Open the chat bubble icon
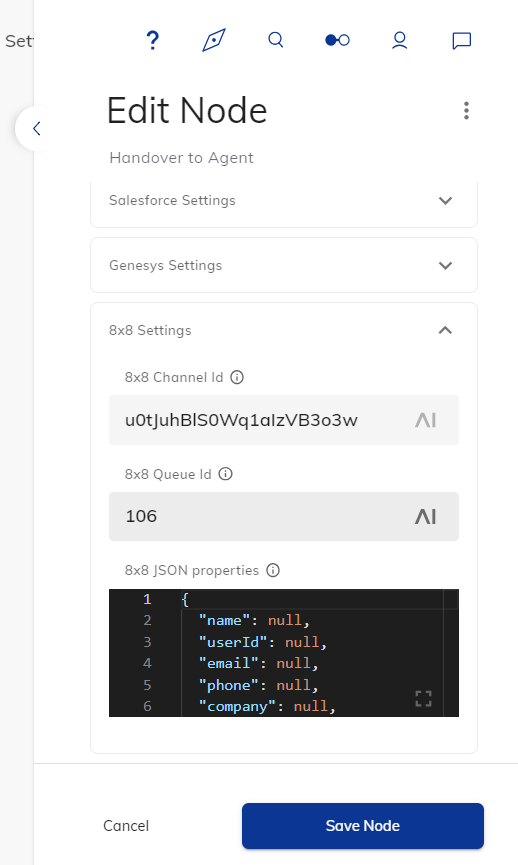 point(462,41)
